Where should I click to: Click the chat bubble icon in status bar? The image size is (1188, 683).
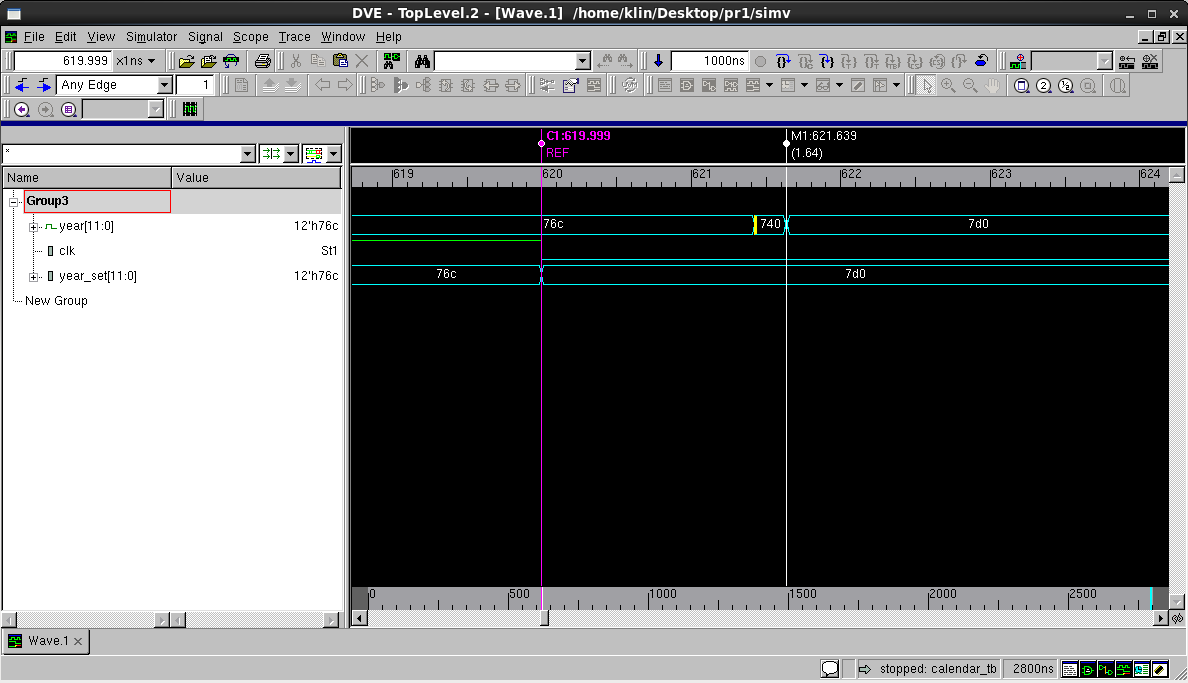[x=830, y=669]
